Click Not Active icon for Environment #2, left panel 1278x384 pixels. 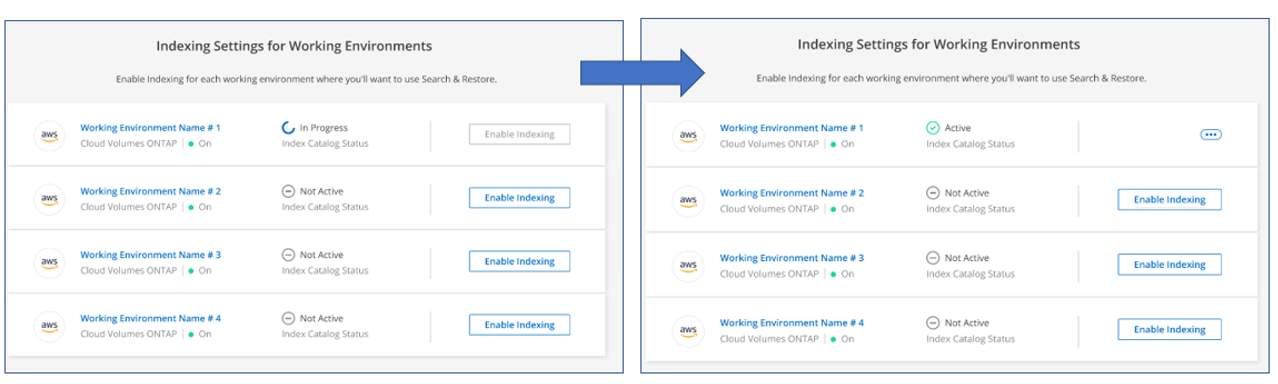click(x=288, y=191)
